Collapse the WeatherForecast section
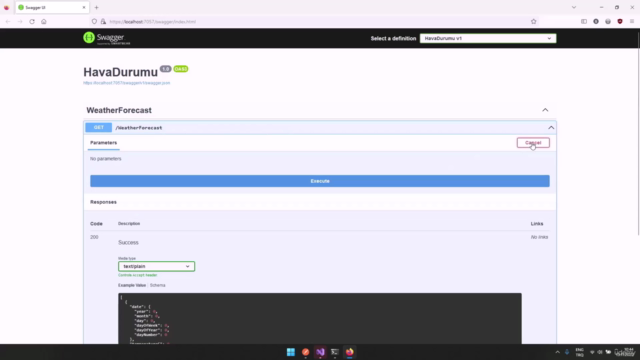This screenshot has width=640, height=360. pos(545,110)
